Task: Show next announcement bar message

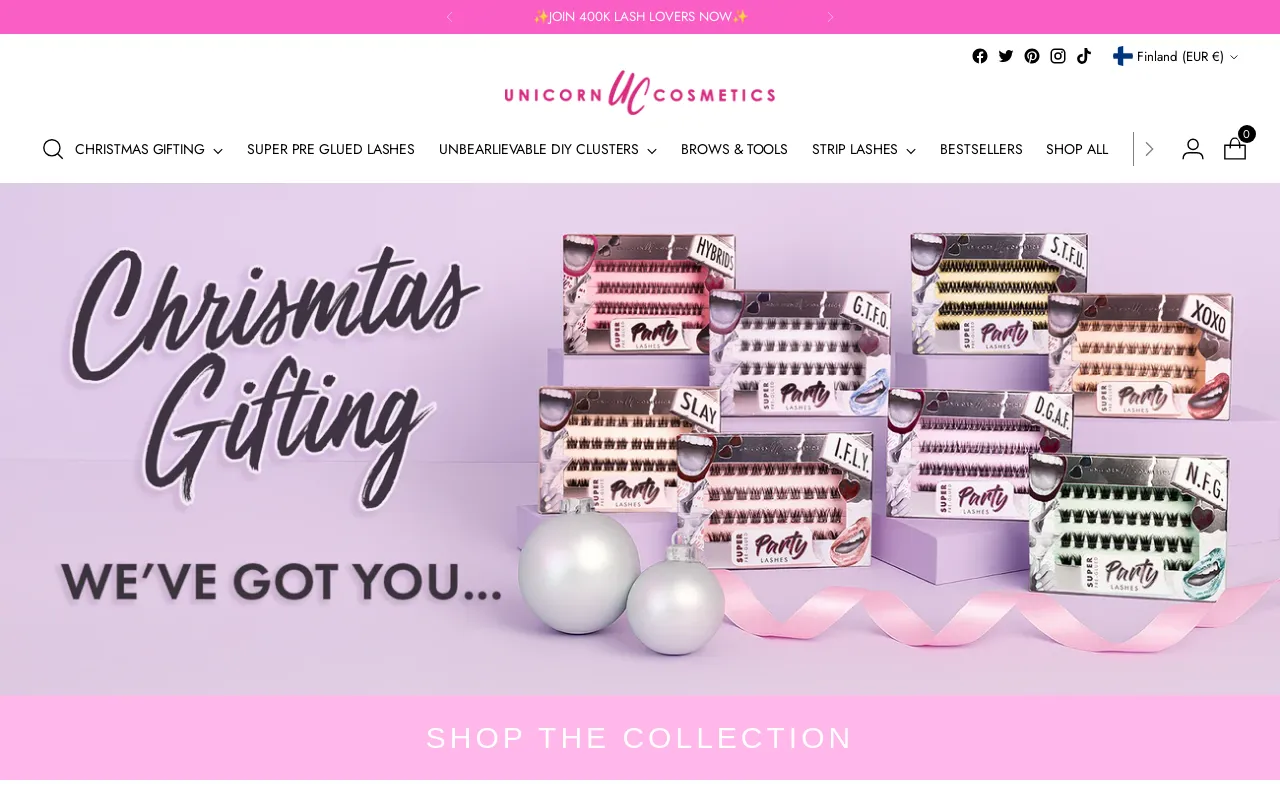Action: (x=830, y=17)
